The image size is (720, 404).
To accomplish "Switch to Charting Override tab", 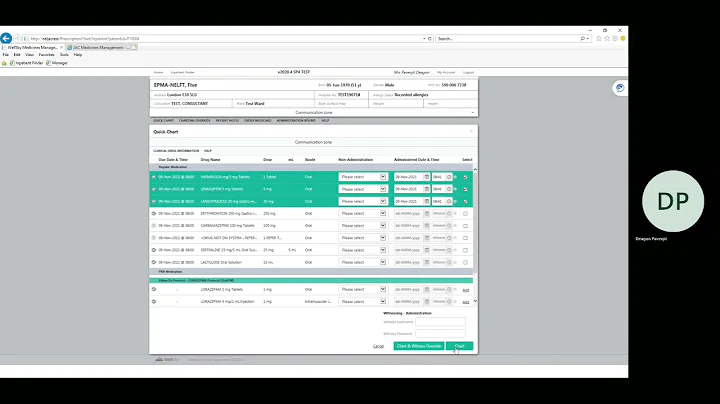I will tap(195, 121).
